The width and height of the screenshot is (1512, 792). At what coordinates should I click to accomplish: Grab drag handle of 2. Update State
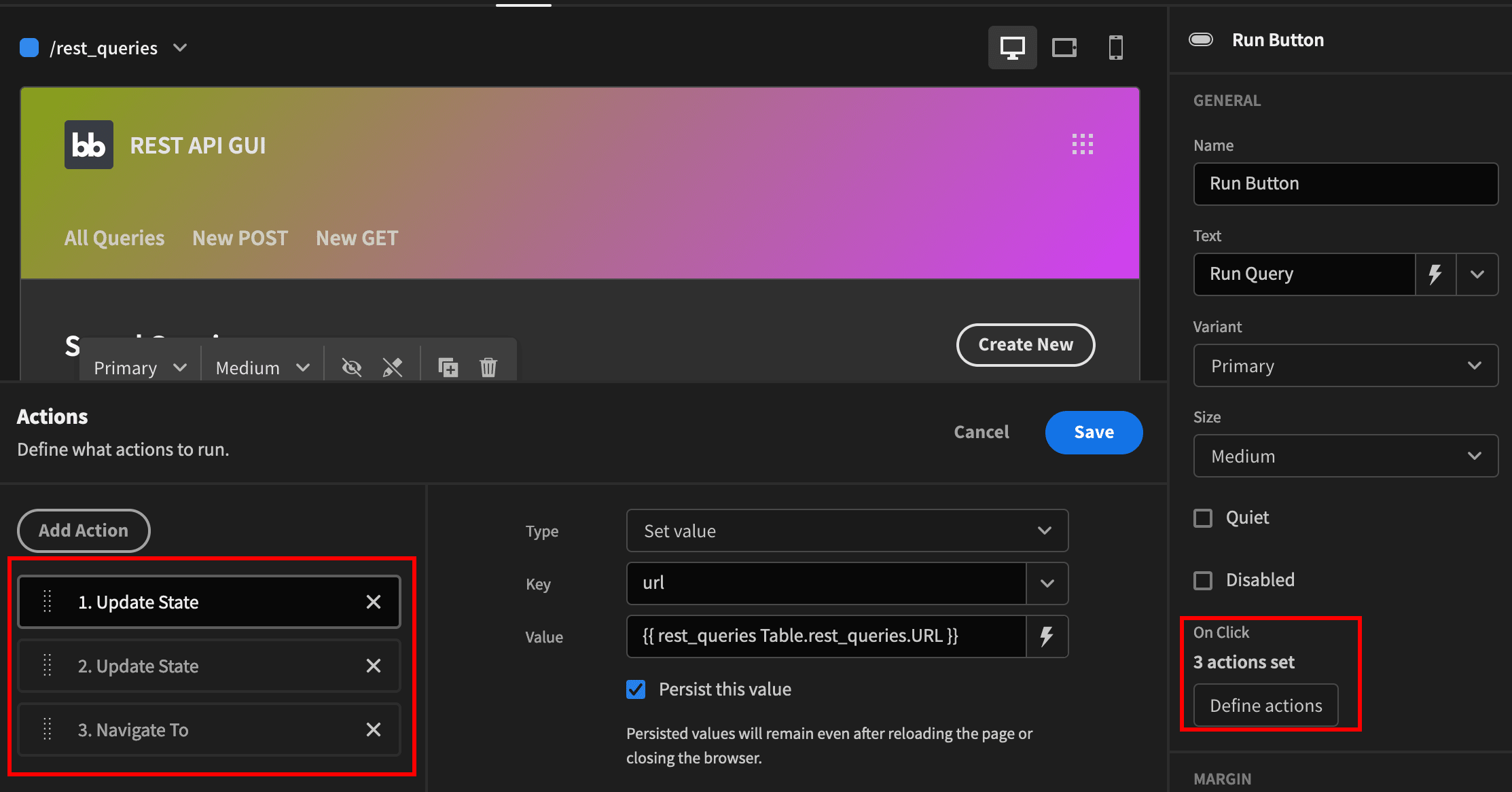tap(48, 666)
